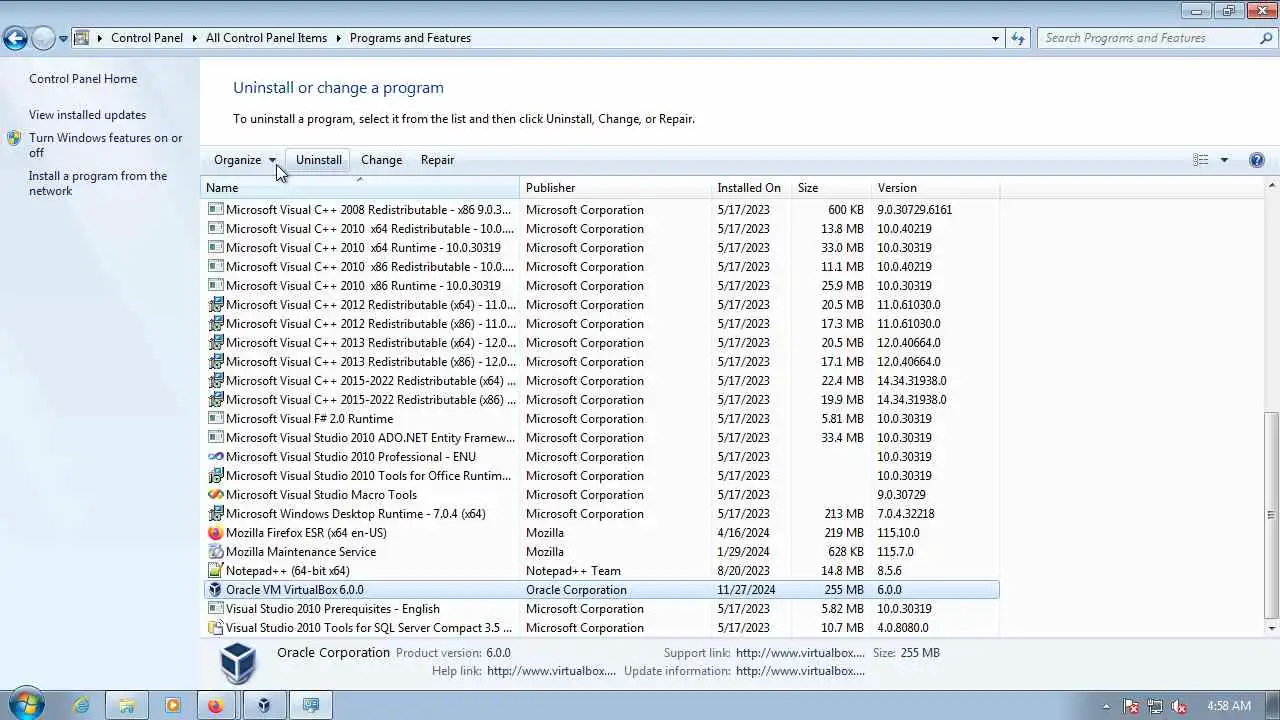Screen dimensions: 1280x720
Task: Sort by the Size column header
Action: [x=832, y=188]
